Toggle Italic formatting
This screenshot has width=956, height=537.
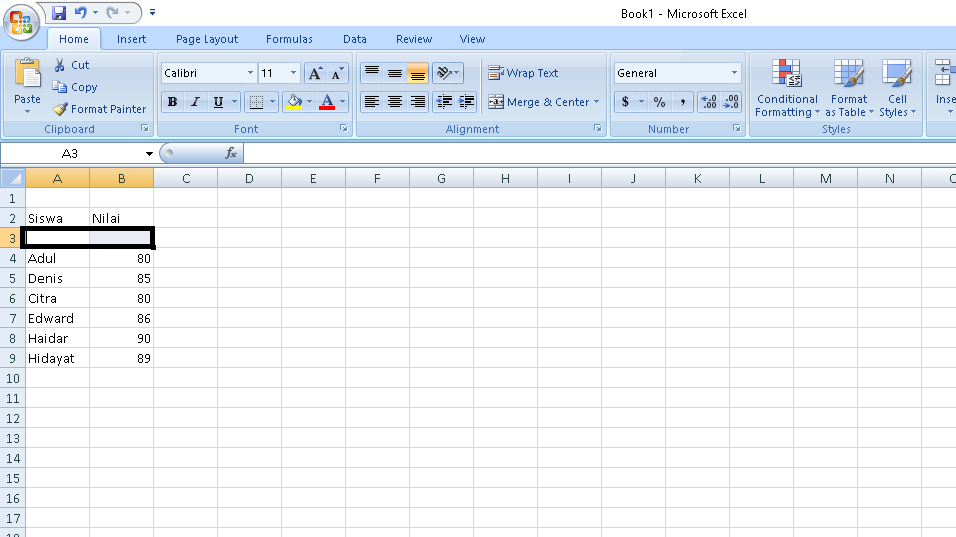click(195, 102)
